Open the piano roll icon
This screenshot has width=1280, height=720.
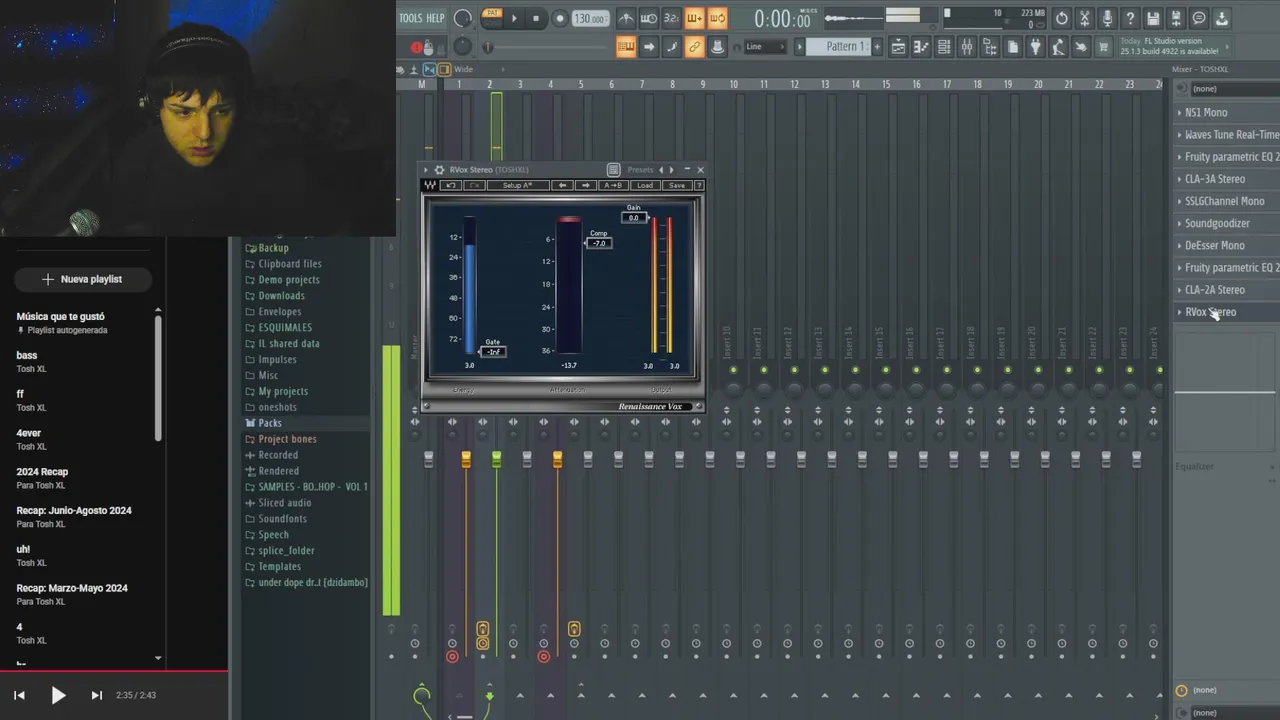(x=921, y=47)
